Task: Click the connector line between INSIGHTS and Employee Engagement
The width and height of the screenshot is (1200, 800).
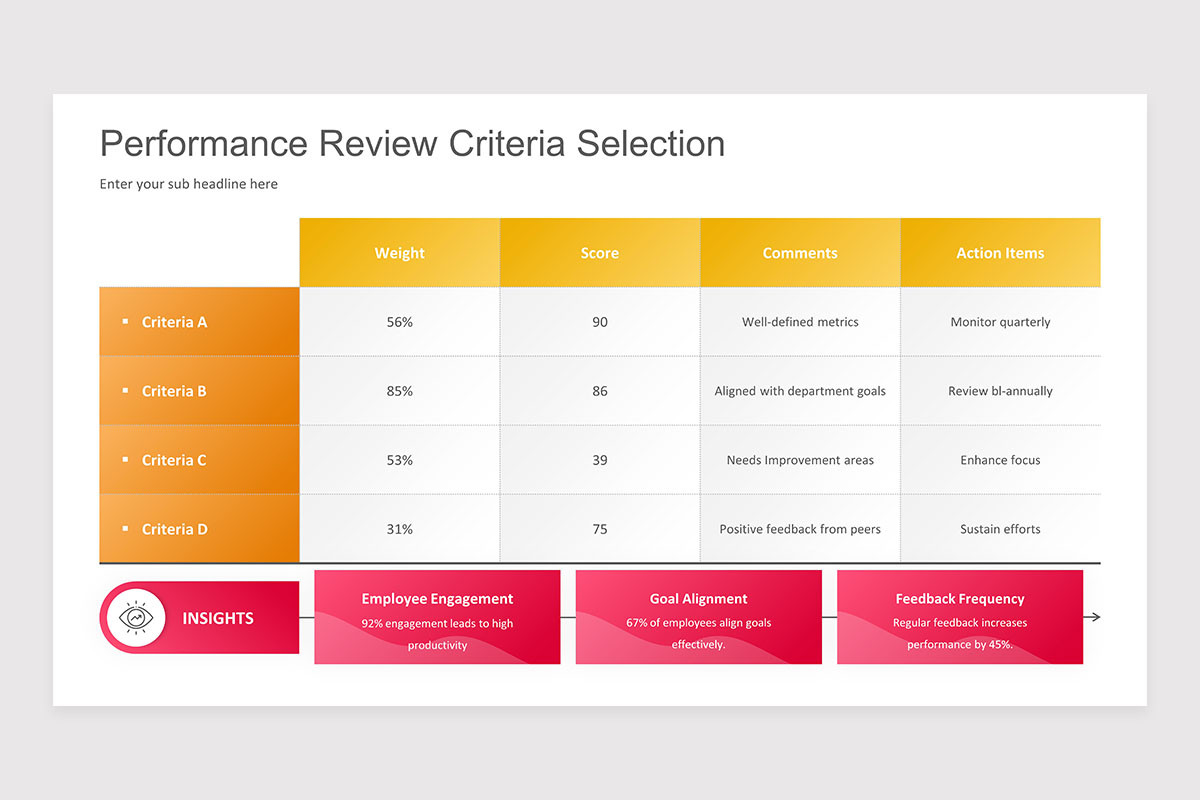Action: click(306, 618)
